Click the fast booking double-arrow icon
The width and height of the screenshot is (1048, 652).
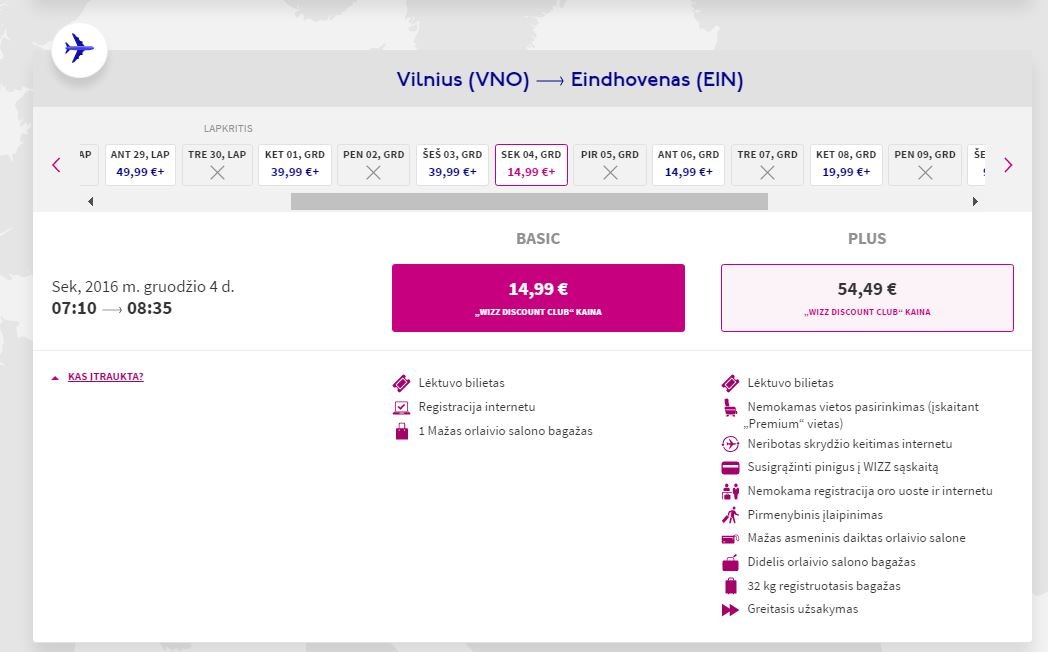[731, 609]
